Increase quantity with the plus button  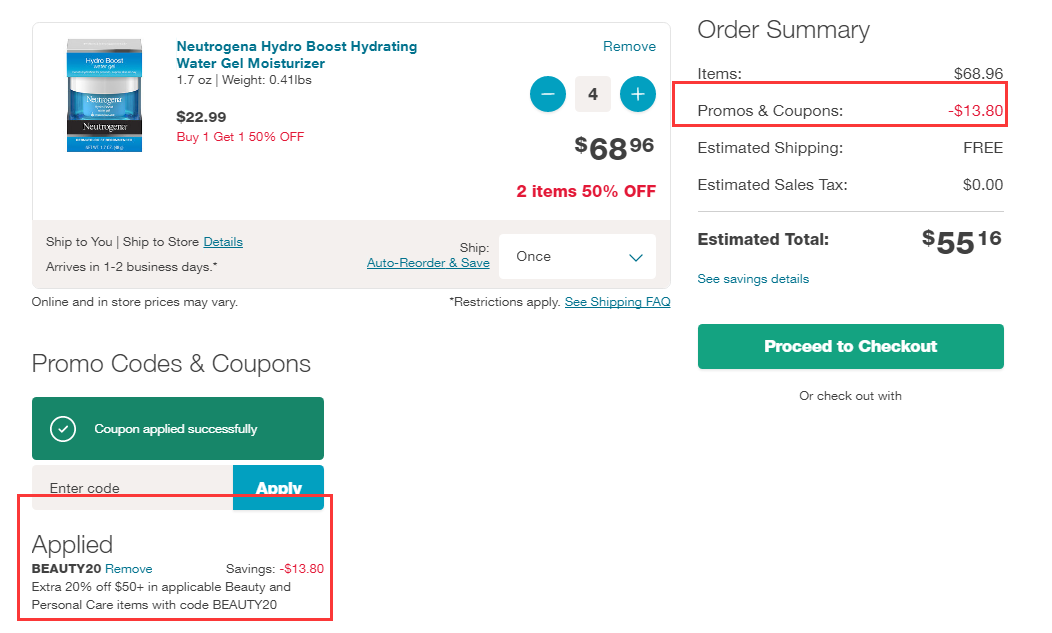(638, 94)
